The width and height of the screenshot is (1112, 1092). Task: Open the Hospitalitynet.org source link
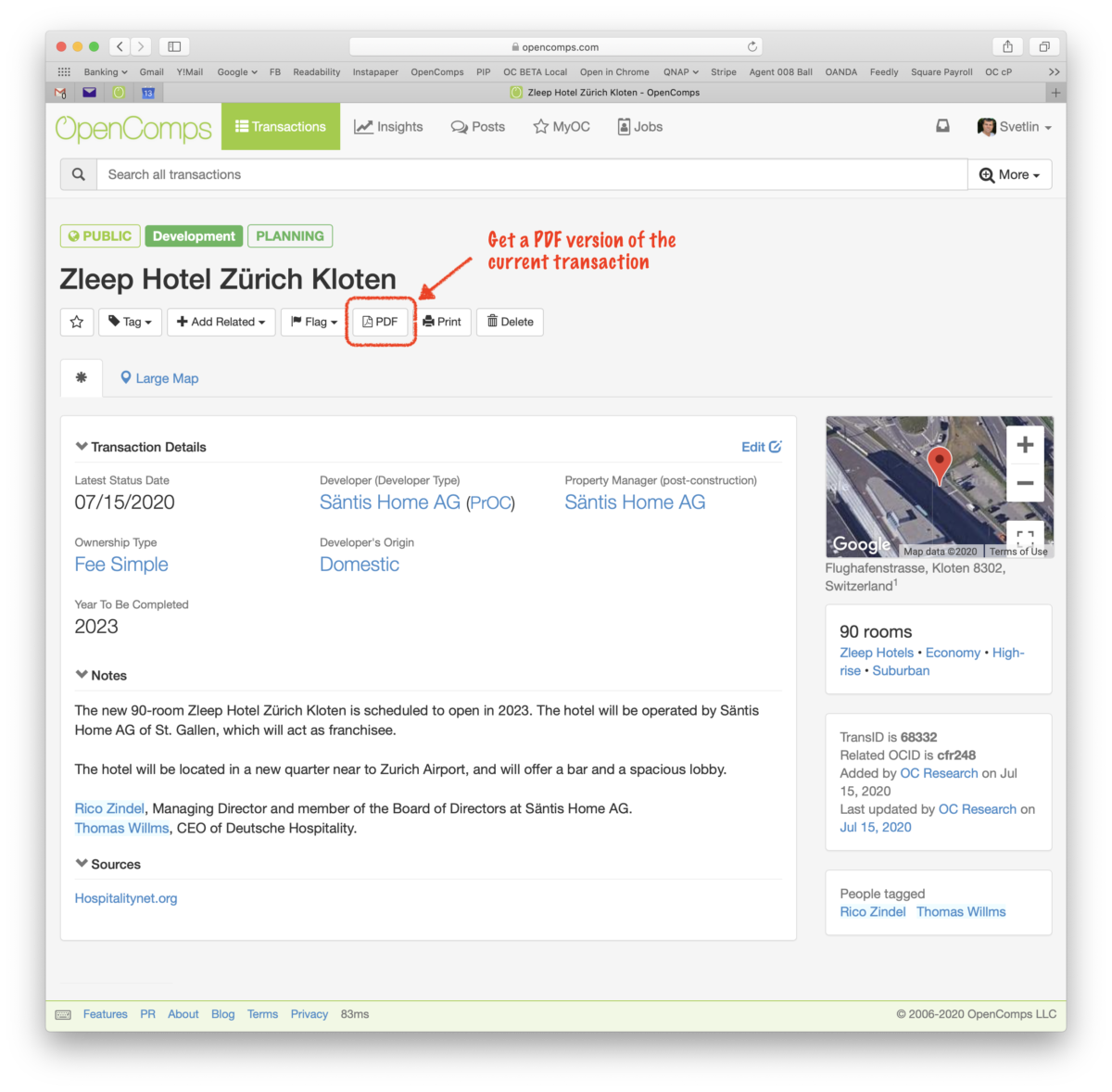[x=125, y=897]
